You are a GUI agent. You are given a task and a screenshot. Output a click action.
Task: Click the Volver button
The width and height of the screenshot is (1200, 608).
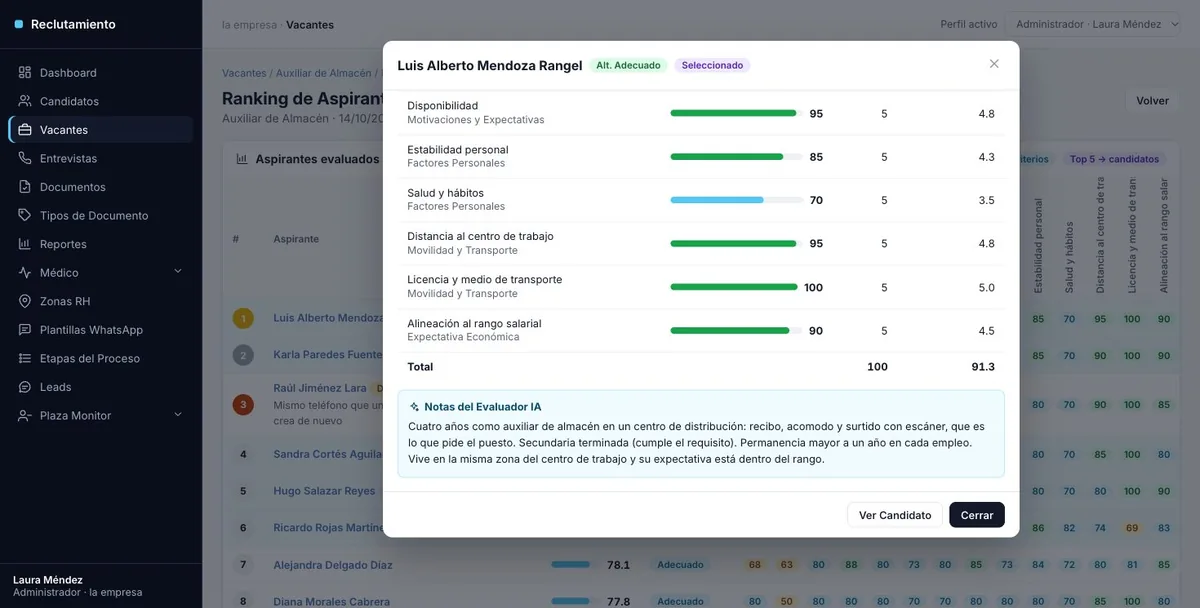tap(1152, 101)
